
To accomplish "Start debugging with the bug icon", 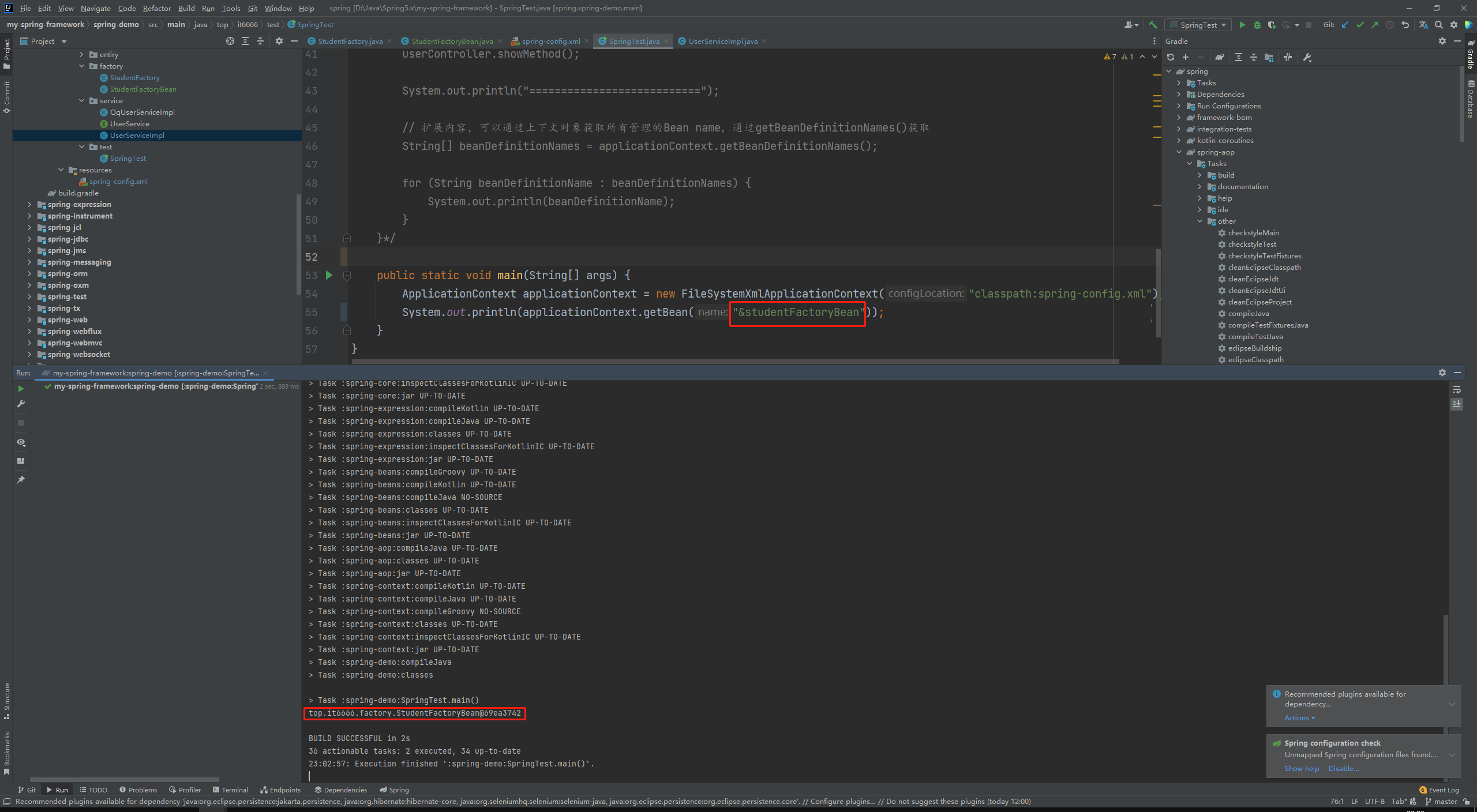I will pyautogui.click(x=1257, y=25).
